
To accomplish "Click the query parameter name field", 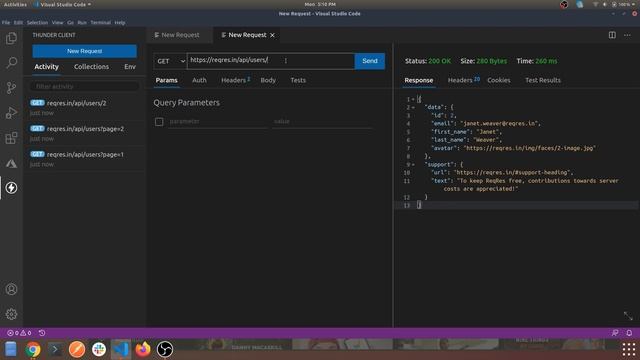I will (218, 122).
